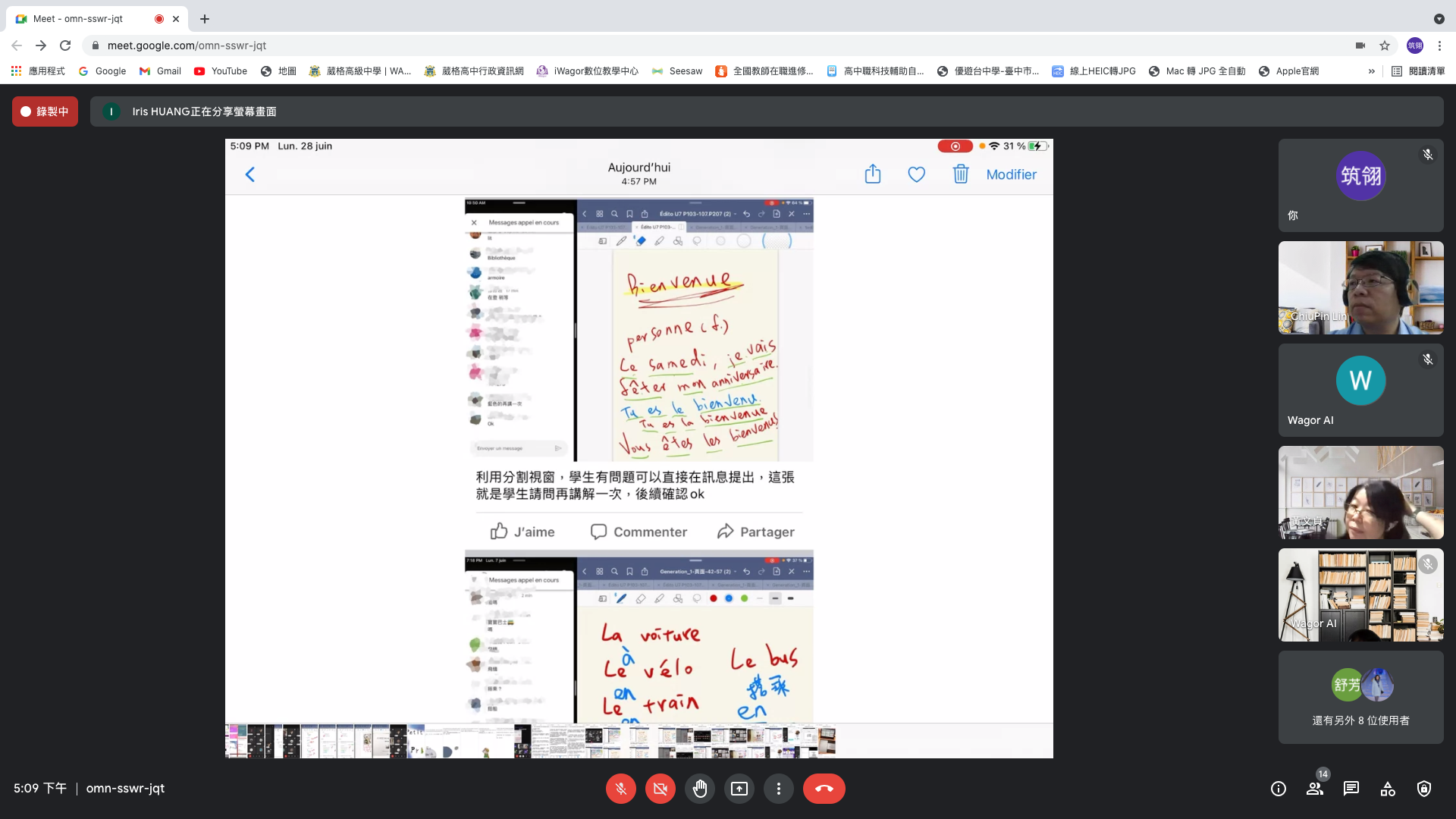Image resolution: width=1456 pixels, height=819 pixels.
Task: Click the Gmail bookmark
Action: pyautogui.click(x=160, y=71)
